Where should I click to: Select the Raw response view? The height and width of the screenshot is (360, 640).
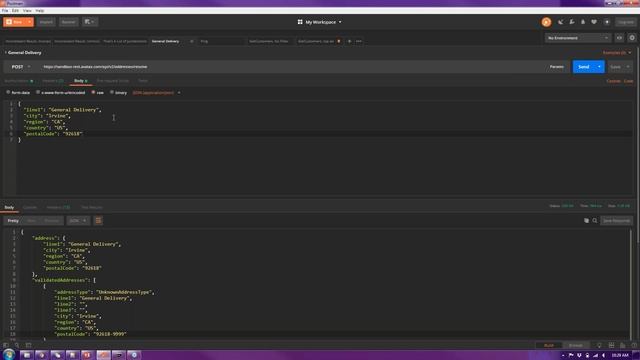pyautogui.click(x=31, y=221)
